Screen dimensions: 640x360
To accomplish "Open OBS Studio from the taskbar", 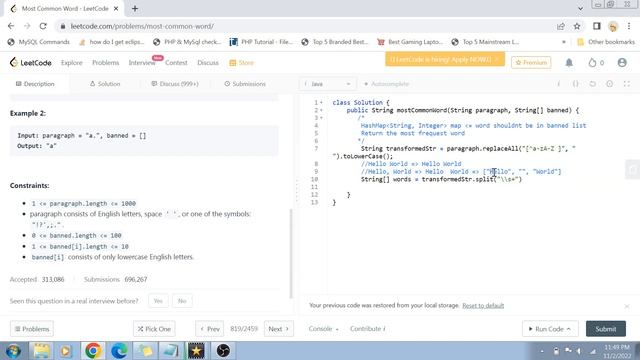I will point(223,351).
